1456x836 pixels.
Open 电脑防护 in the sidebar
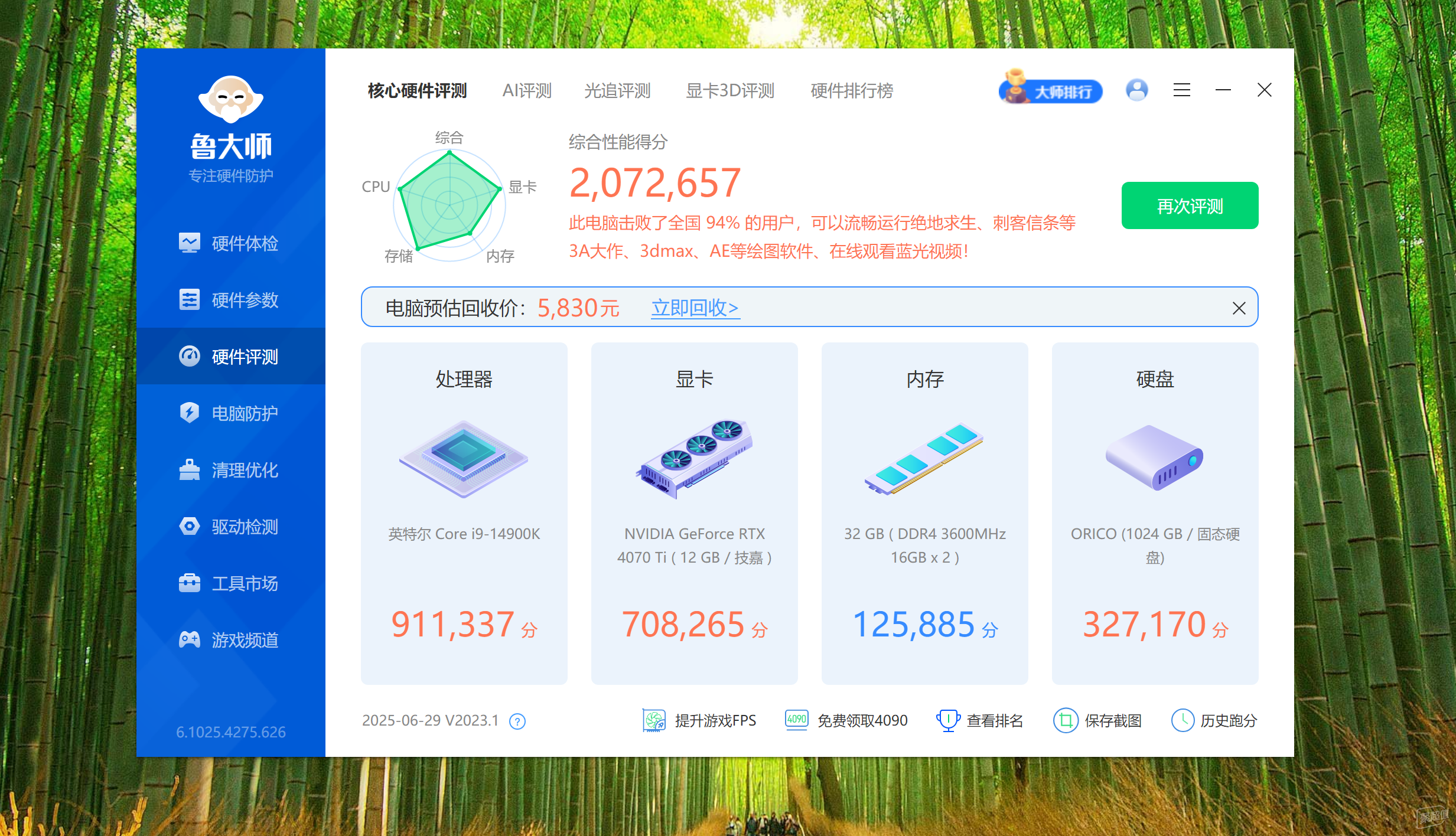(x=231, y=413)
